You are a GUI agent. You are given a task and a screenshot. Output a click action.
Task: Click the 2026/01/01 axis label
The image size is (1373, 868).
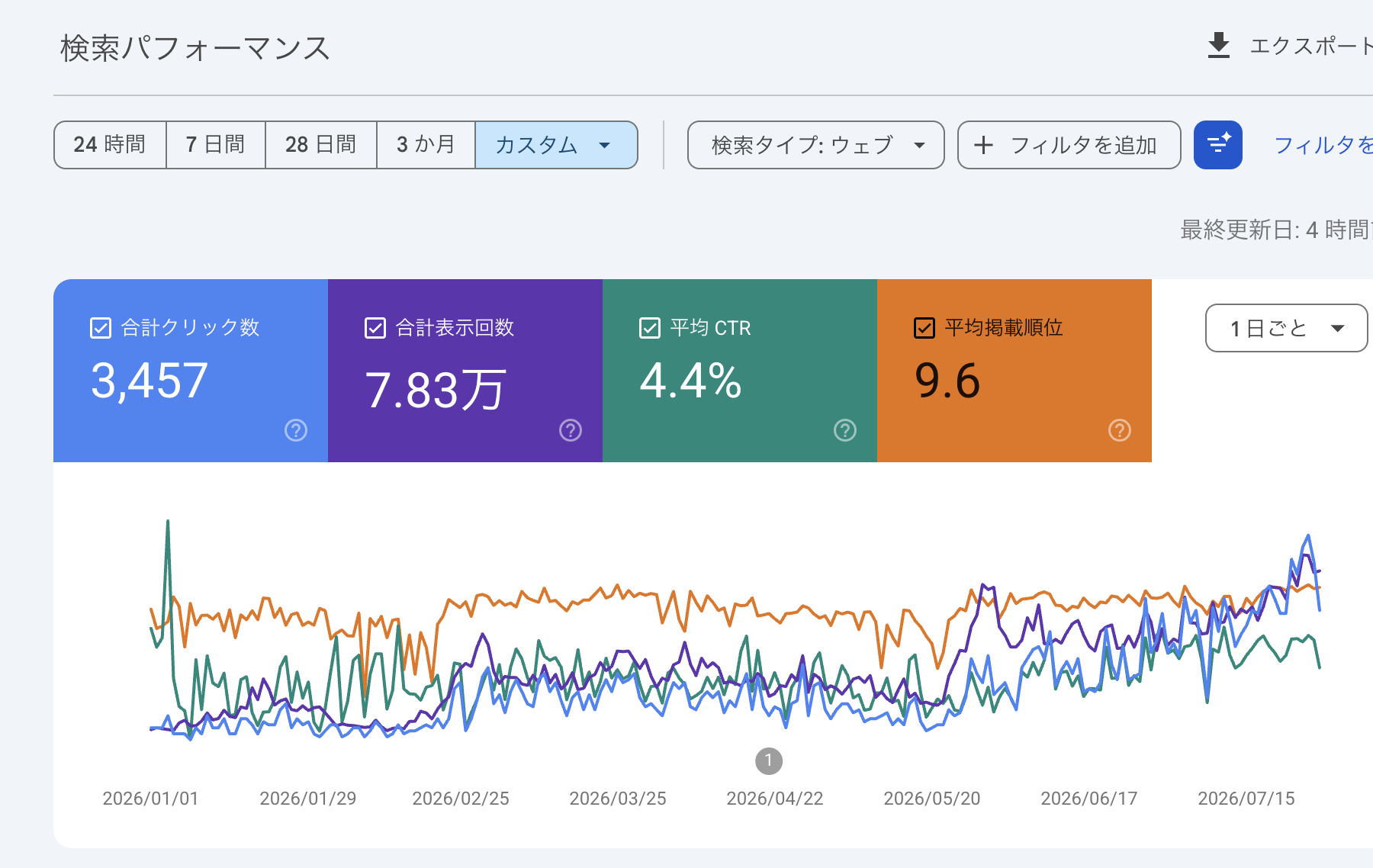151,799
